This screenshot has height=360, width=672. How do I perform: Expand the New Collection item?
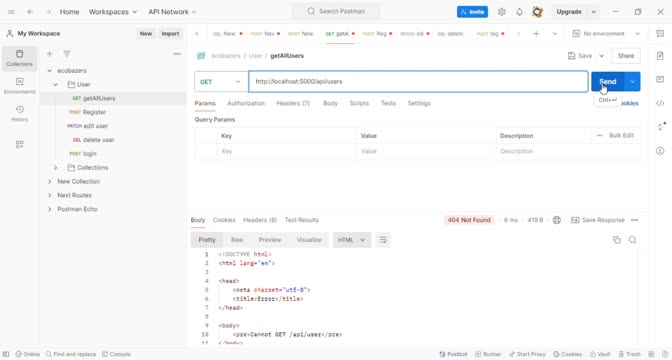(50, 181)
